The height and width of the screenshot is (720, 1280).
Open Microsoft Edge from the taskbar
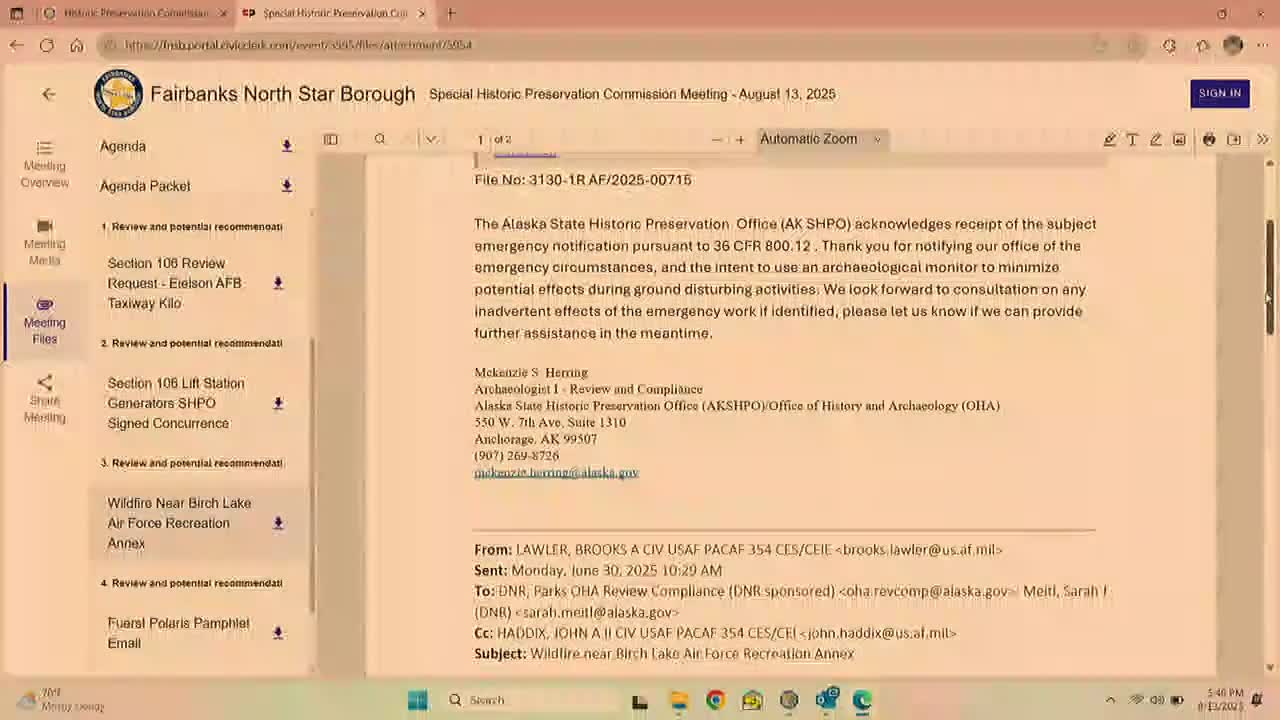click(x=862, y=700)
